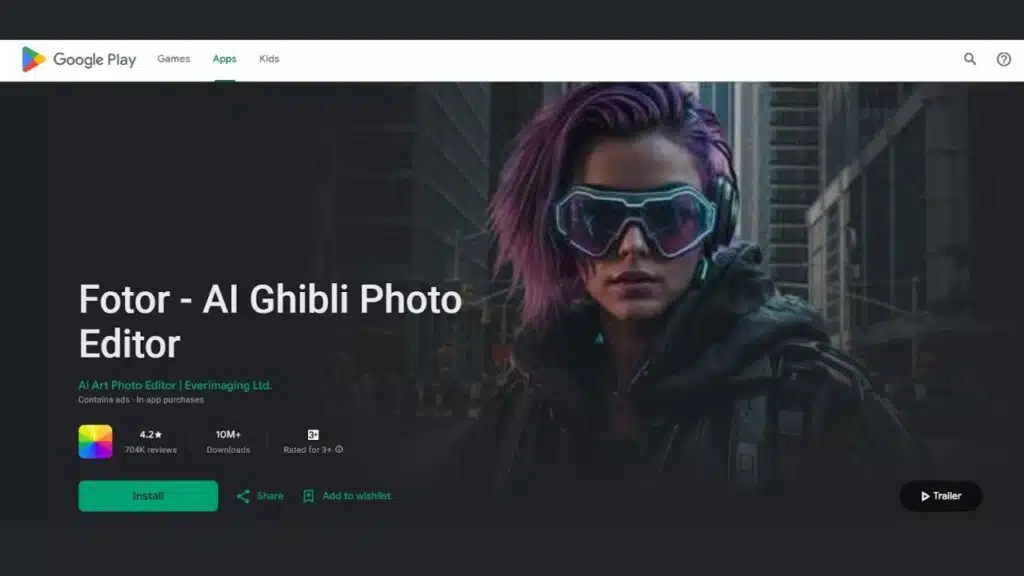Click the 4.2 star rating
The width and height of the screenshot is (1024, 576).
tap(150, 435)
